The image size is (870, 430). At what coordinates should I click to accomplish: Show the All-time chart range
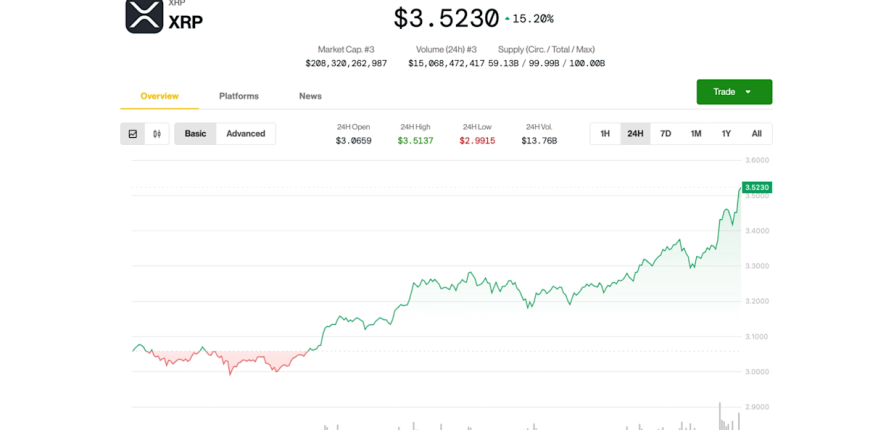click(757, 134)
